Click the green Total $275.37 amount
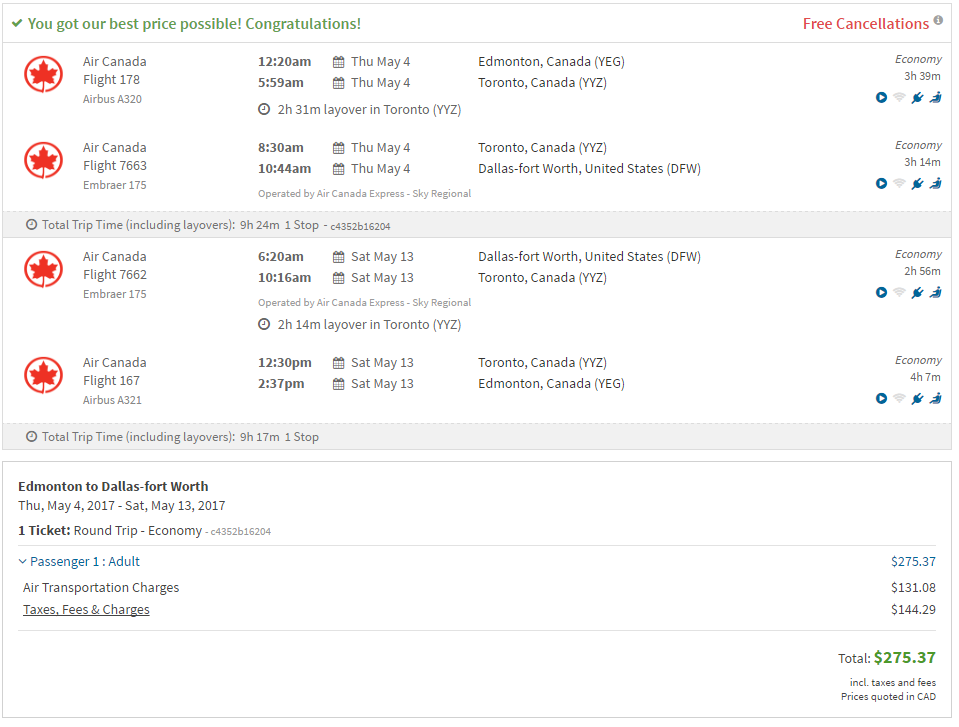959x727 pixels. click(905, 658)
